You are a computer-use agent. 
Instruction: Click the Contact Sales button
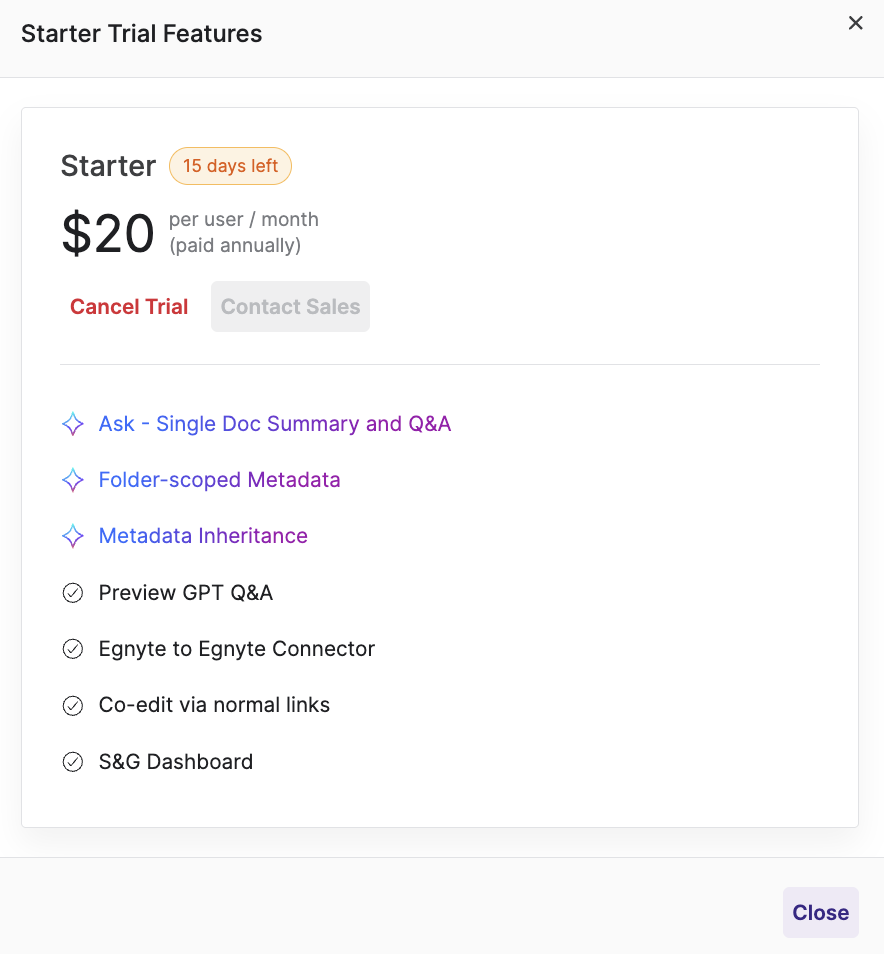point(290,306)
